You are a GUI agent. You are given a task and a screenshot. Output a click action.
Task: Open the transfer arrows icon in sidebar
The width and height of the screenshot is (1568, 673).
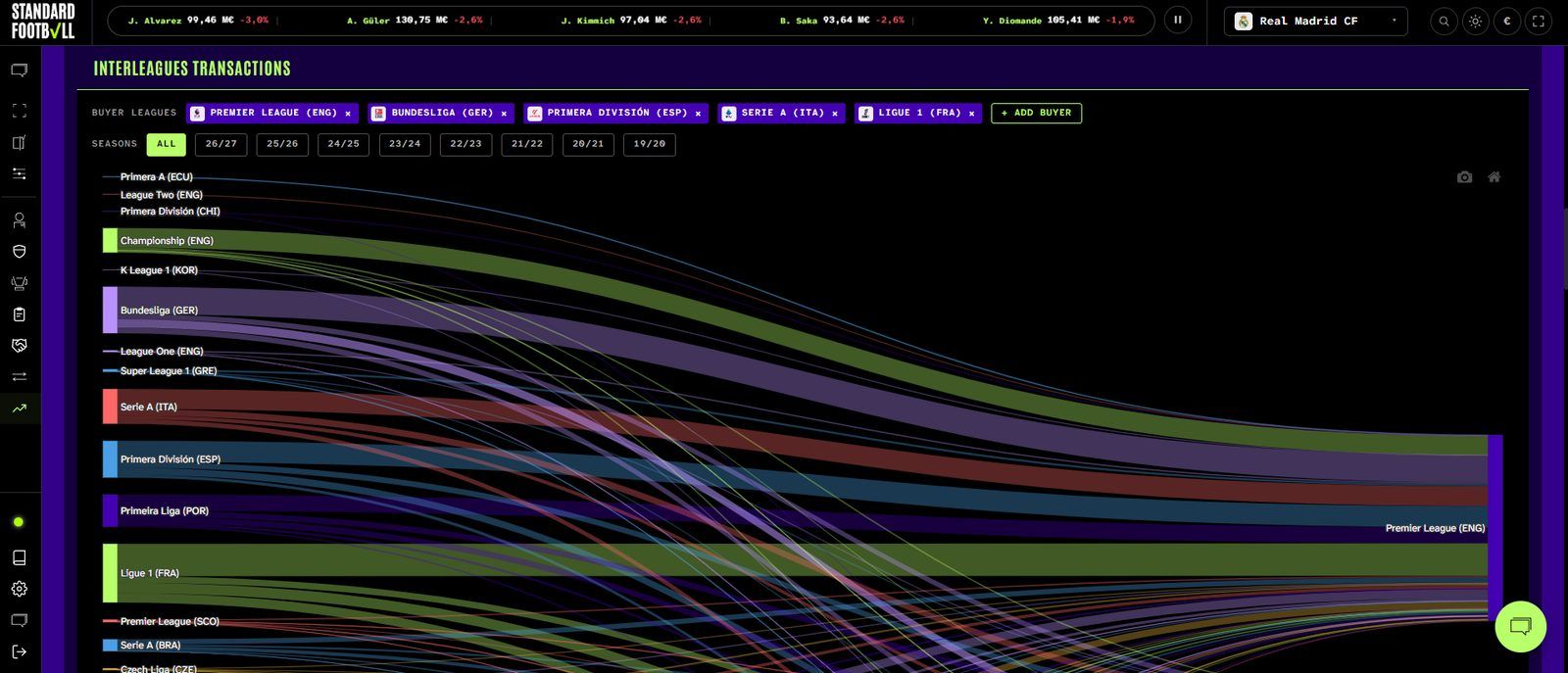(20, 377)
